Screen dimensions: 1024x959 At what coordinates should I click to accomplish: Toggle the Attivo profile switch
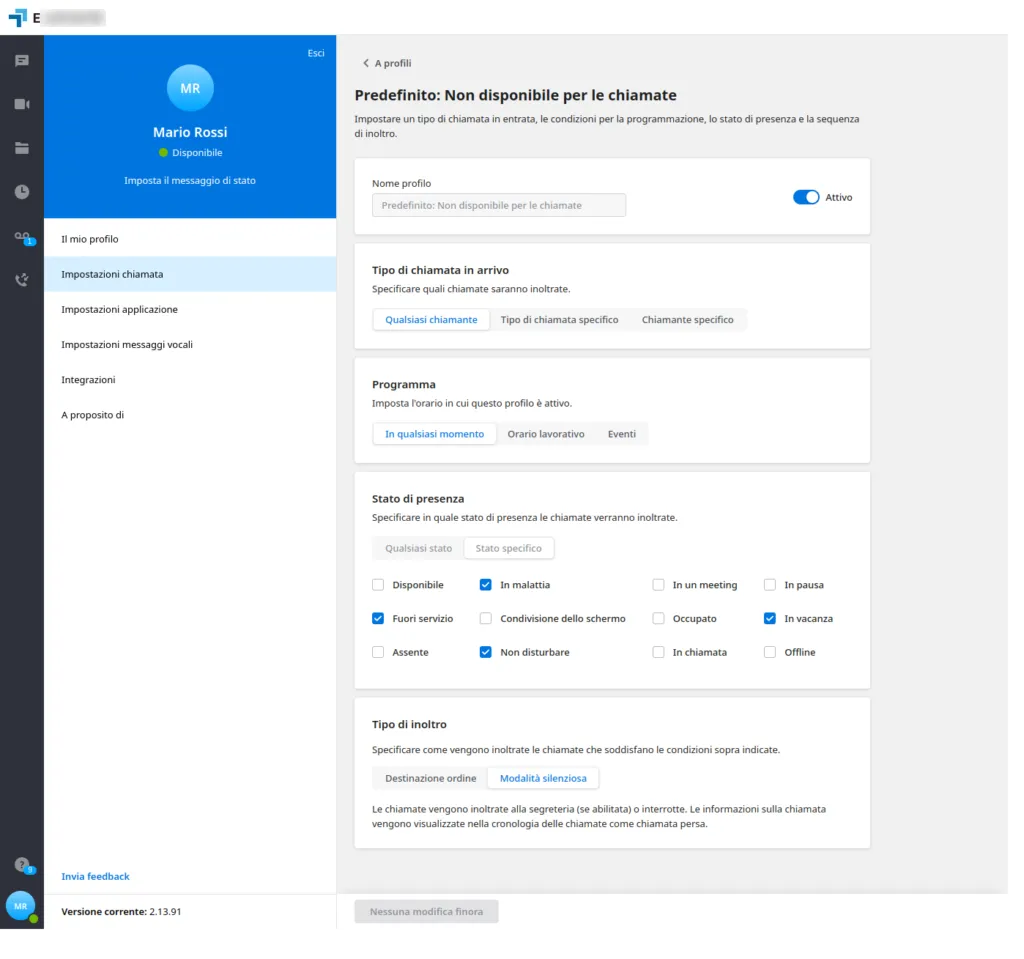point(806,197)
